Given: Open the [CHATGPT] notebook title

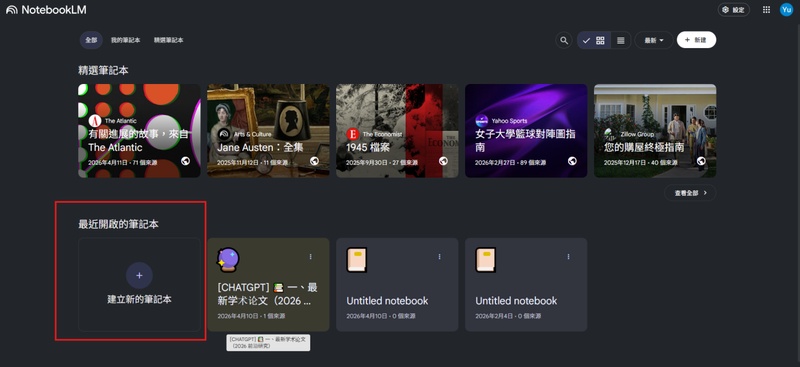Looking at the screenshot, I should (x=267, y=294).
